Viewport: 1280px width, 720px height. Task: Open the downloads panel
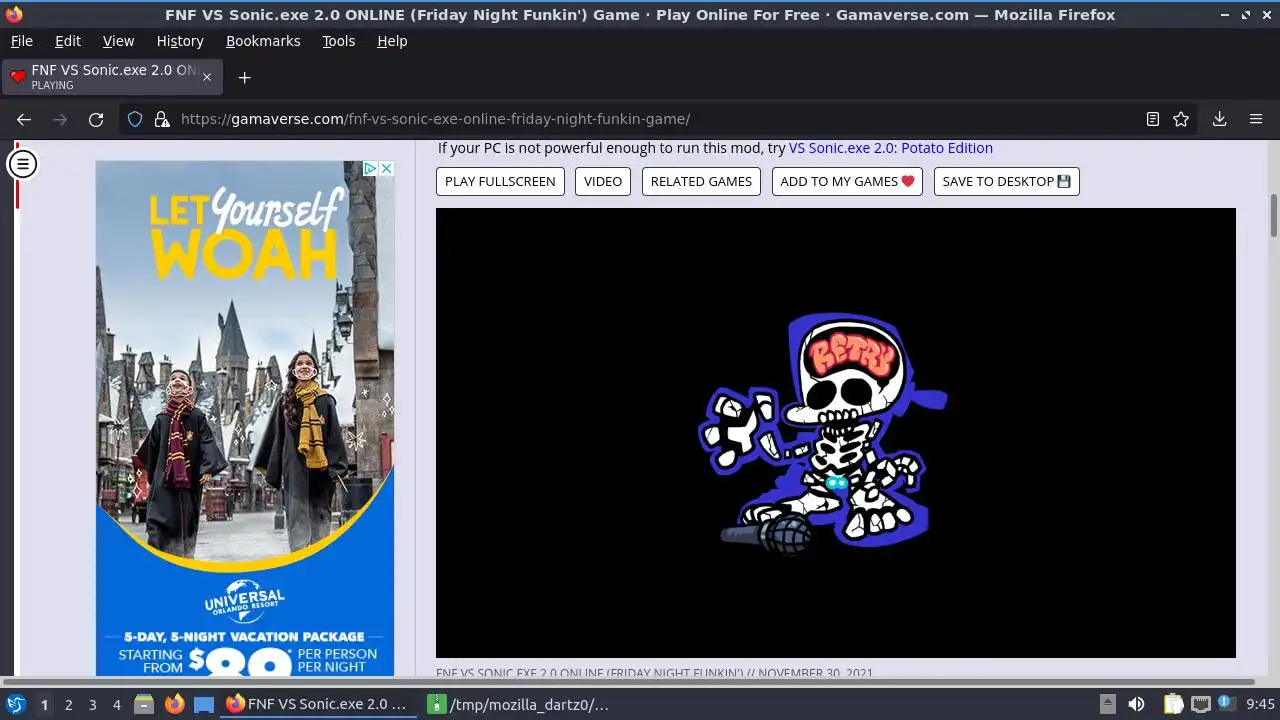(x=1219, y=119)
